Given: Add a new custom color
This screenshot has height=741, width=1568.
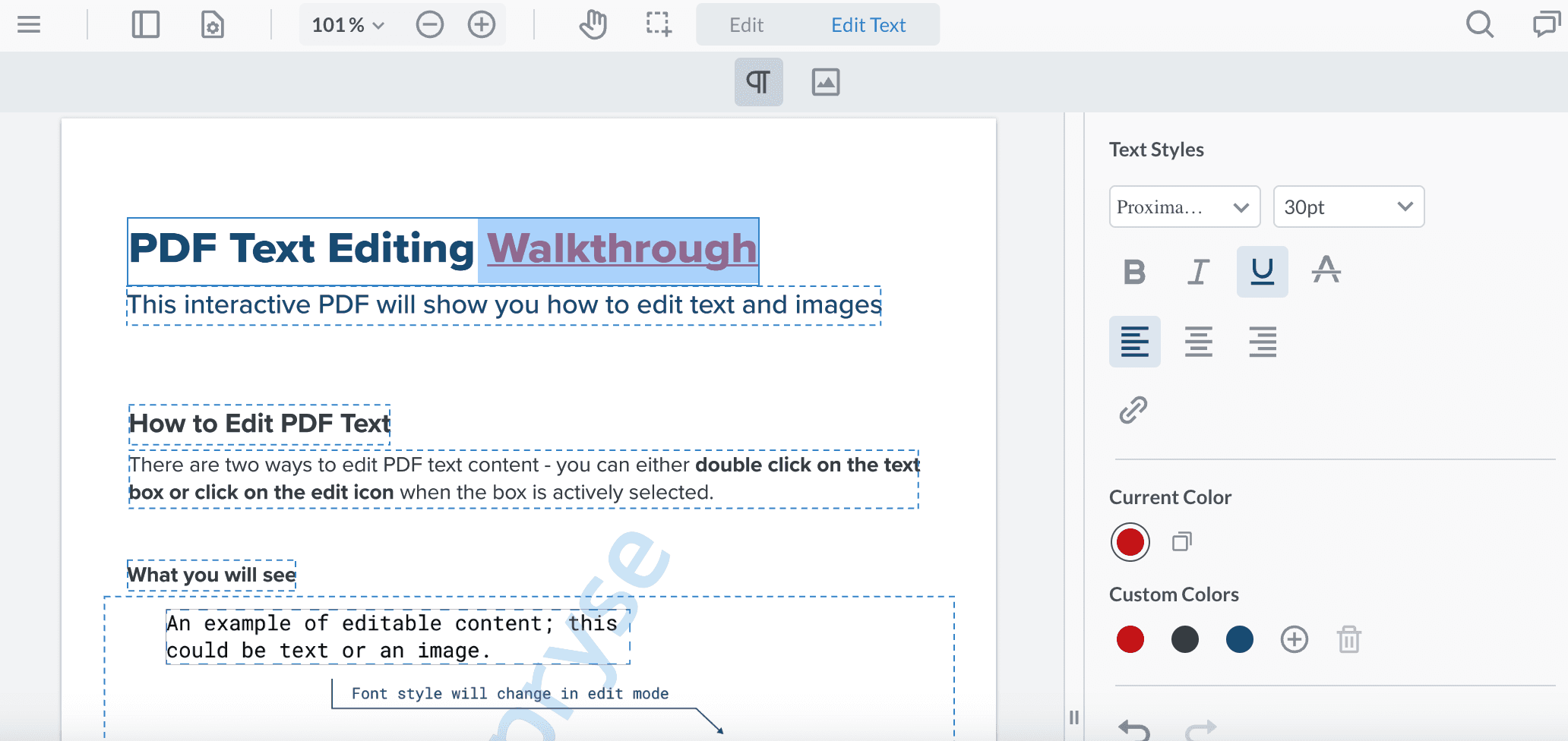Looking at the screenshot, I should click(x=1294, y=639).
